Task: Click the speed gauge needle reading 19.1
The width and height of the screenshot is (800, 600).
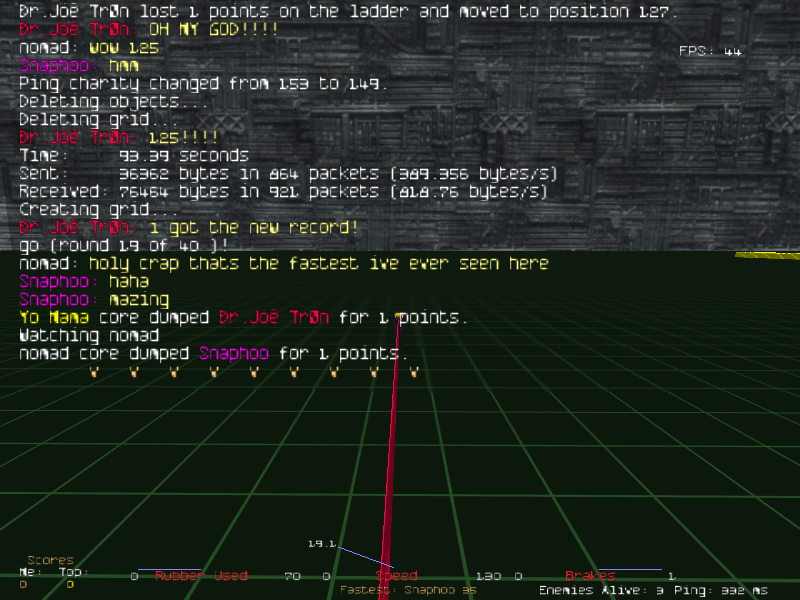Action: coord(355,555)
